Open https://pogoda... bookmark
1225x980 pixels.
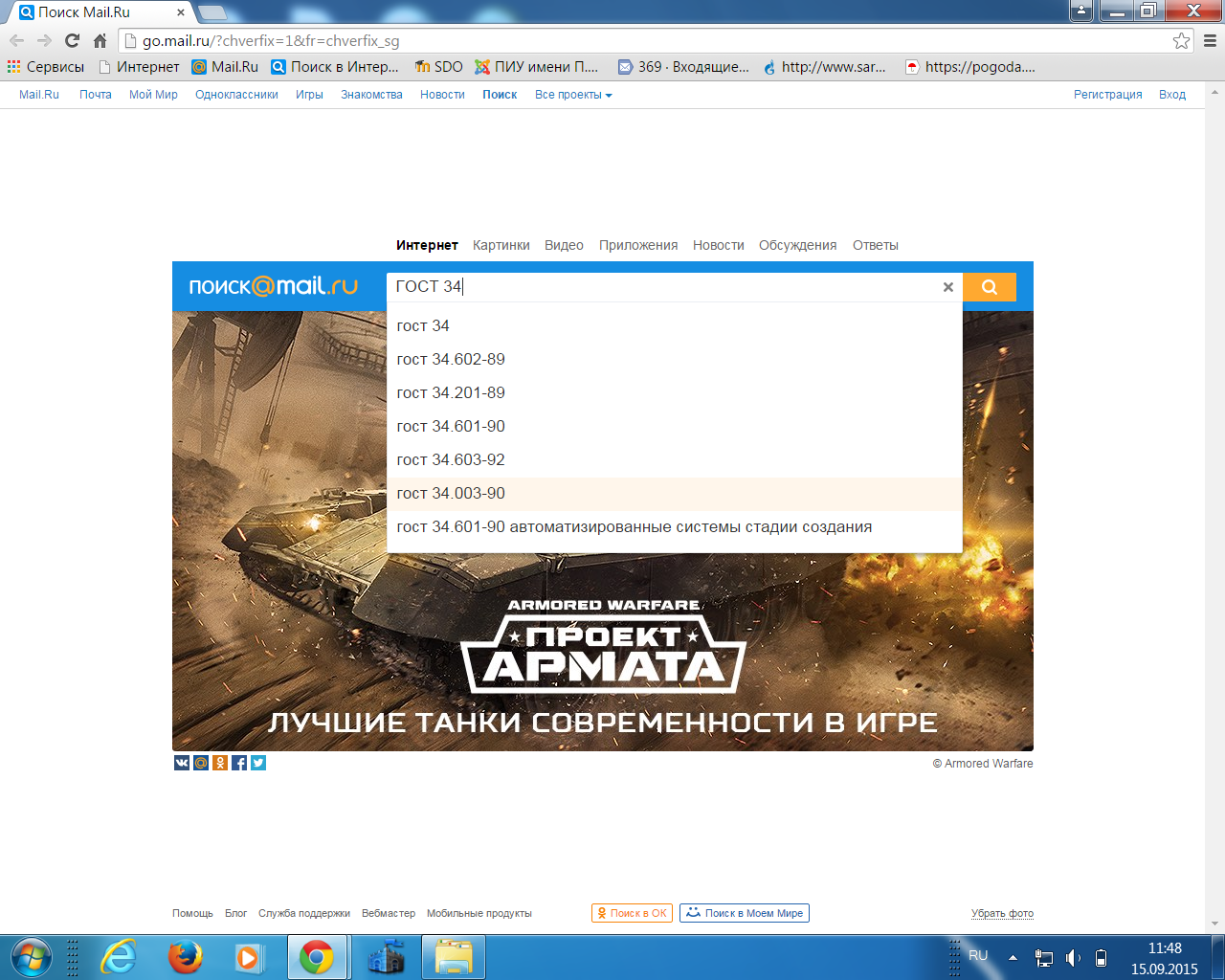tap(970, 67)
